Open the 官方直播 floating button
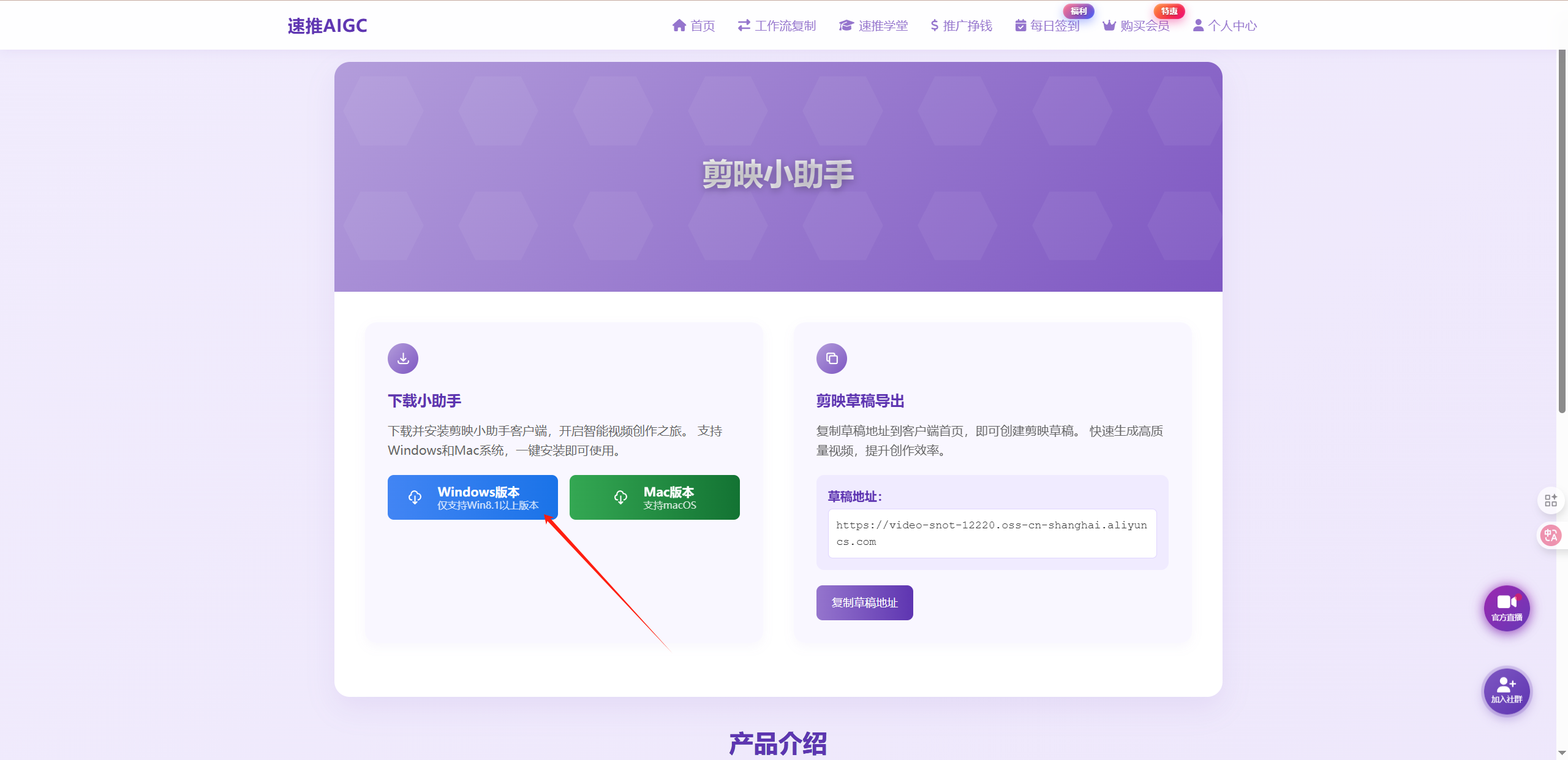Image resolution: width=1568 pixels, height=760 pixels. (x=1507, y=608)
